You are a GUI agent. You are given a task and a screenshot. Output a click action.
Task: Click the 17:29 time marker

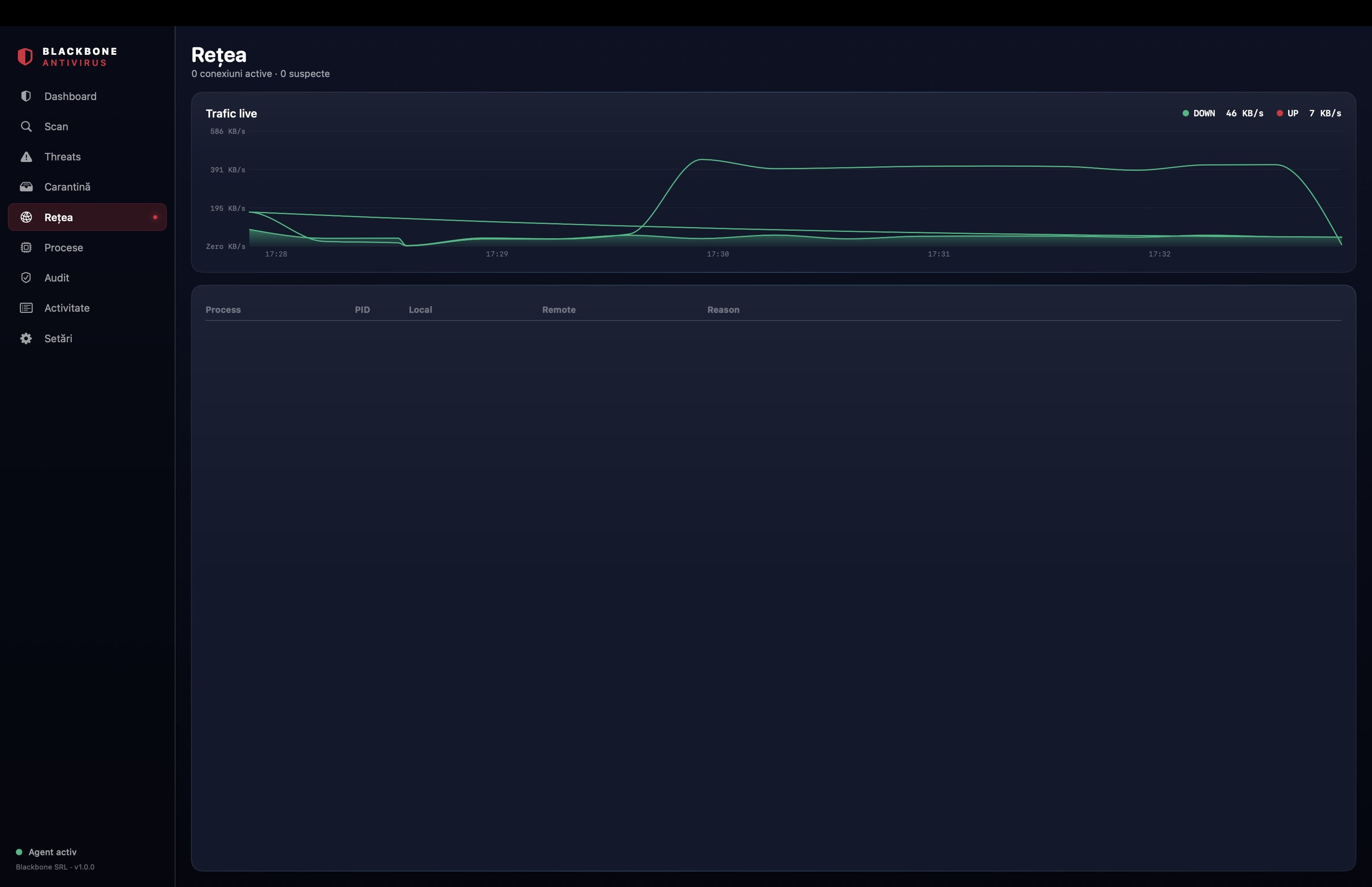497,254
